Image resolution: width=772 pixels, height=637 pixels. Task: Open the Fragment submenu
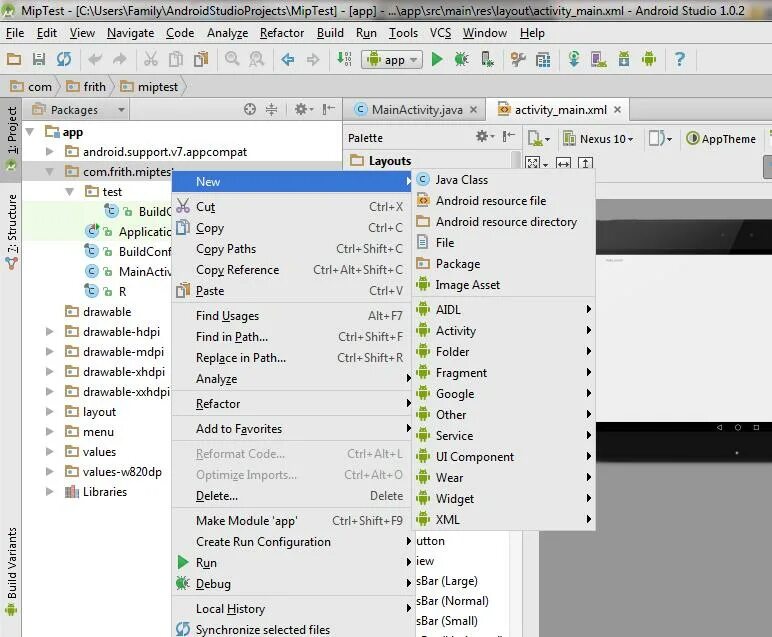click(503, 373)
